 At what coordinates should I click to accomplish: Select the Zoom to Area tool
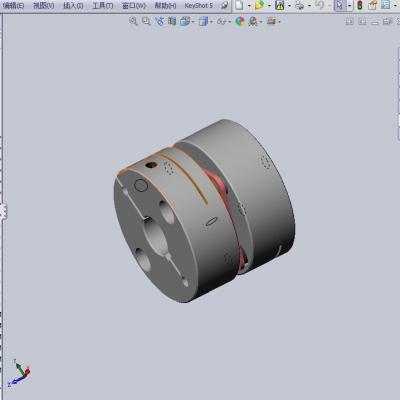pos(146,21)
